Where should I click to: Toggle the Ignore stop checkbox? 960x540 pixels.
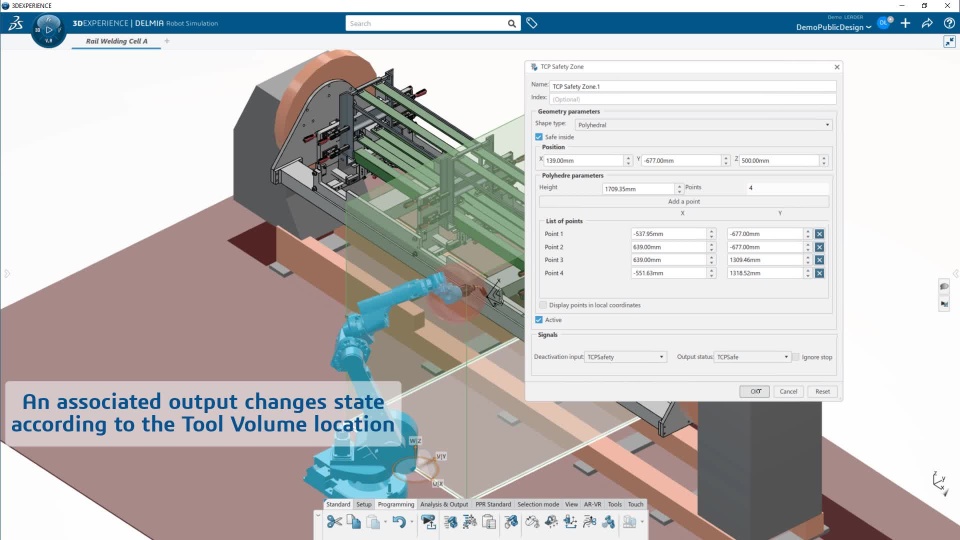(796, 357)
